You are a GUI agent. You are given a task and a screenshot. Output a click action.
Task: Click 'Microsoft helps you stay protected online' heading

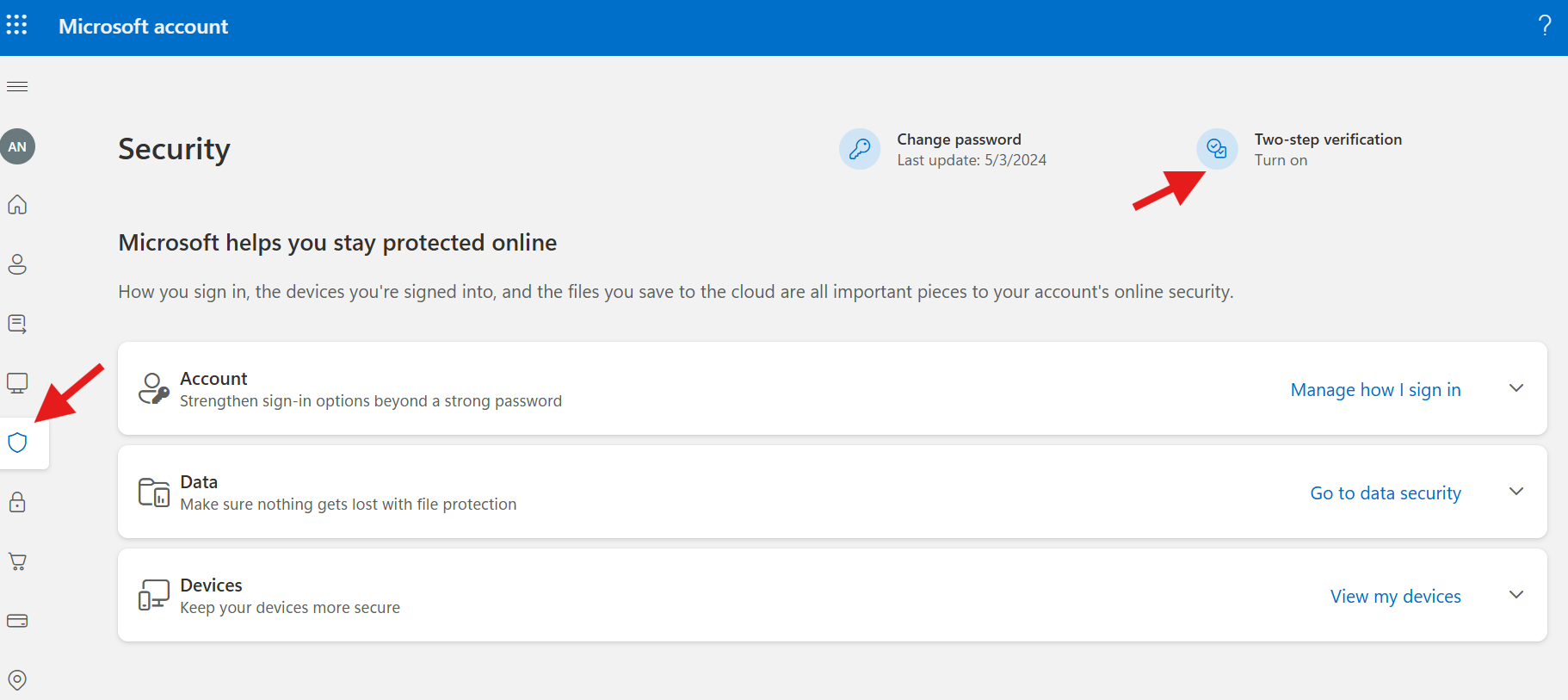coord(337,243)
